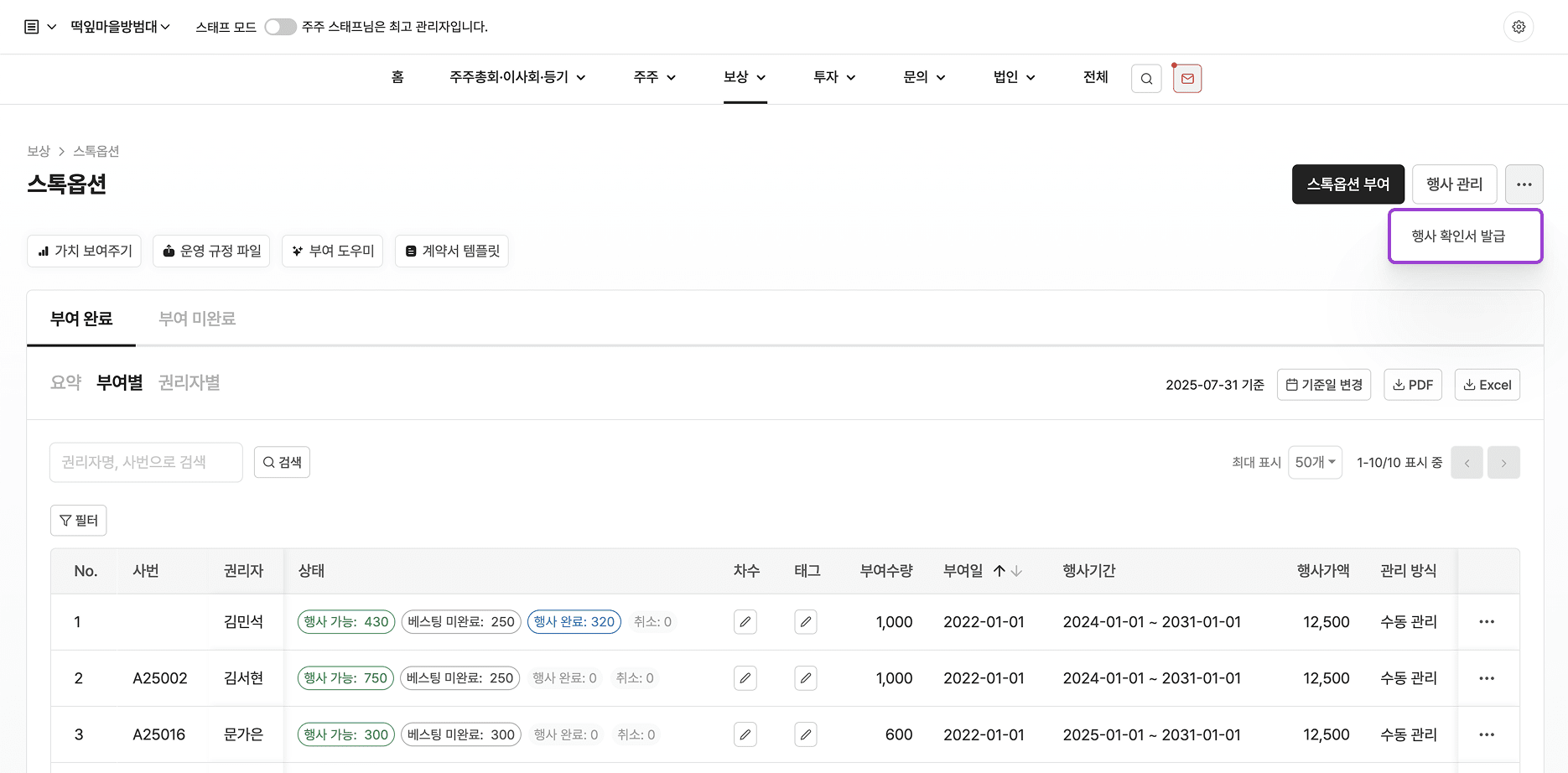Open 행사 관리
The height and width of the screenshot is (773, 1568).
(x=1454, y=184)
